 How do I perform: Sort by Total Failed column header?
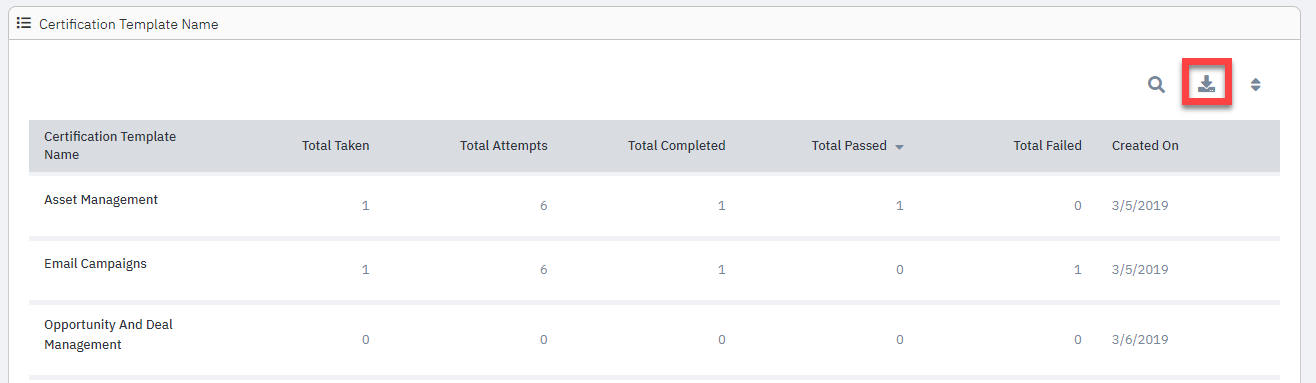click(1048, 146)
